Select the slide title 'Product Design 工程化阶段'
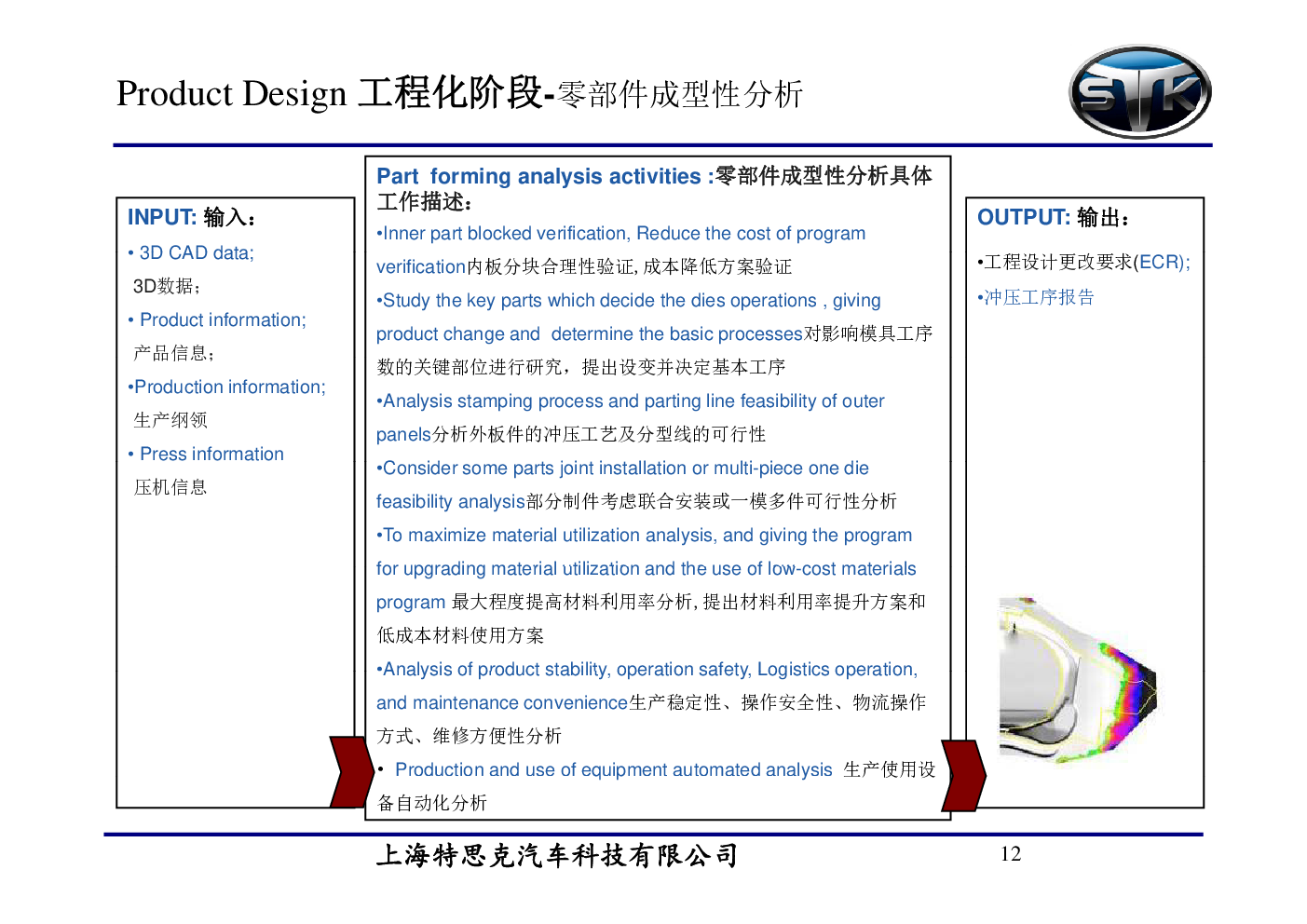Screen dimensions: 1307x924 [330, 93]
